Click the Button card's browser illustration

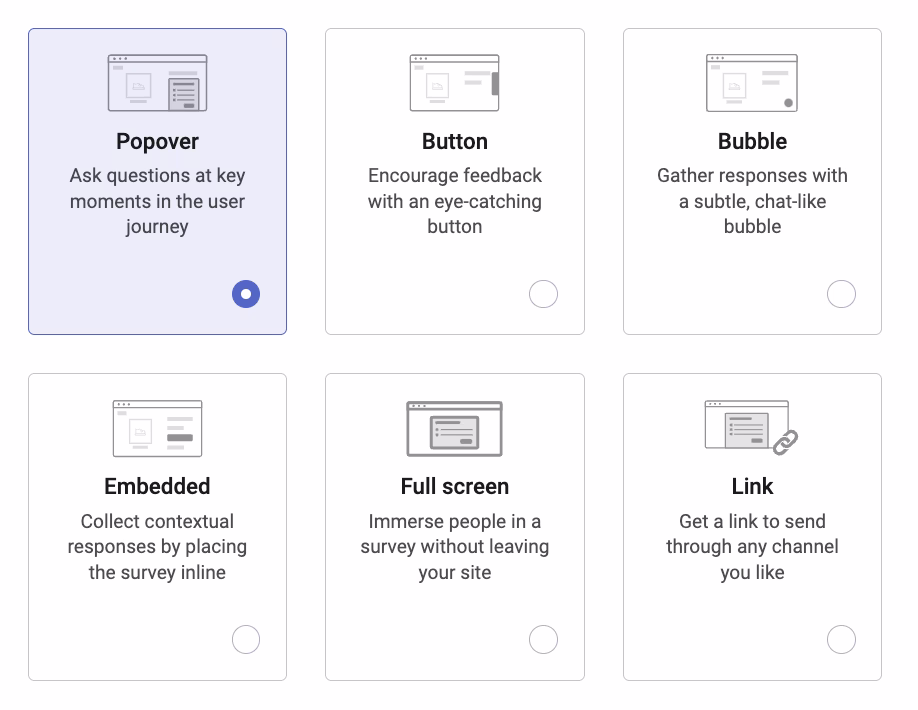click(454, 82)
